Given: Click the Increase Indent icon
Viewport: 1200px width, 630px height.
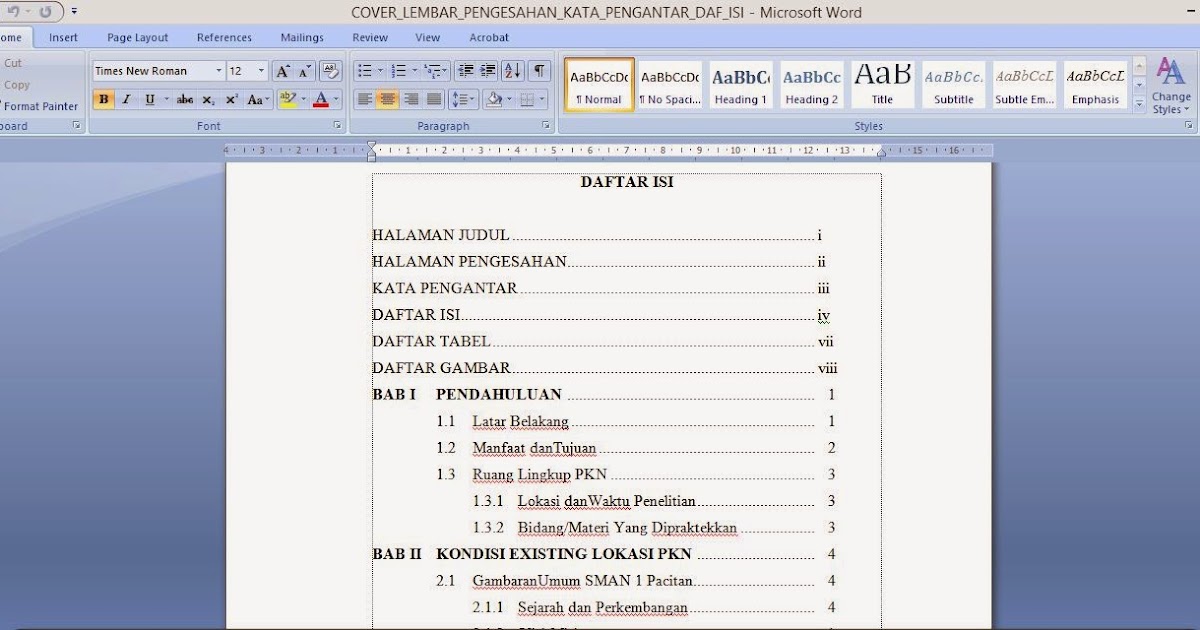Looking at the screenshot, I should [x=488, y=71].
